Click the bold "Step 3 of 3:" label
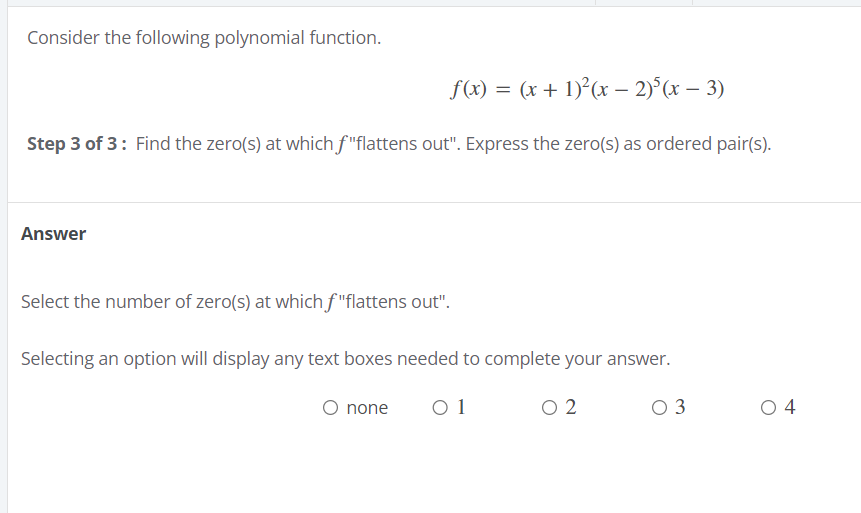 click(77, 144)
